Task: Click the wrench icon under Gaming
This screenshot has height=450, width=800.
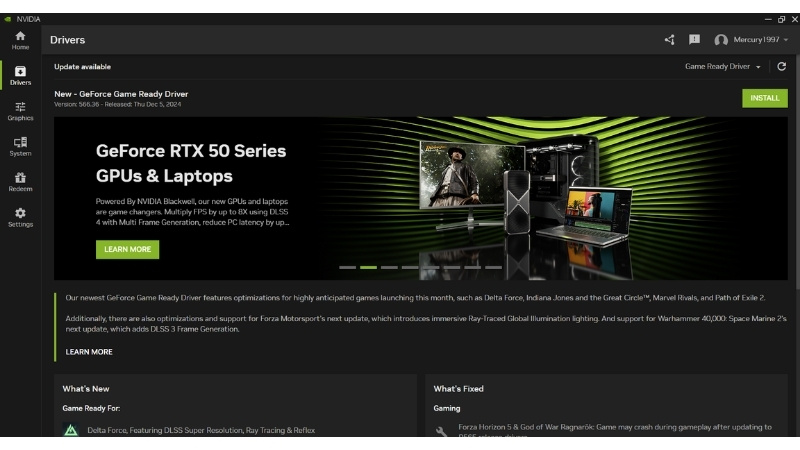Action: (442, 431)
